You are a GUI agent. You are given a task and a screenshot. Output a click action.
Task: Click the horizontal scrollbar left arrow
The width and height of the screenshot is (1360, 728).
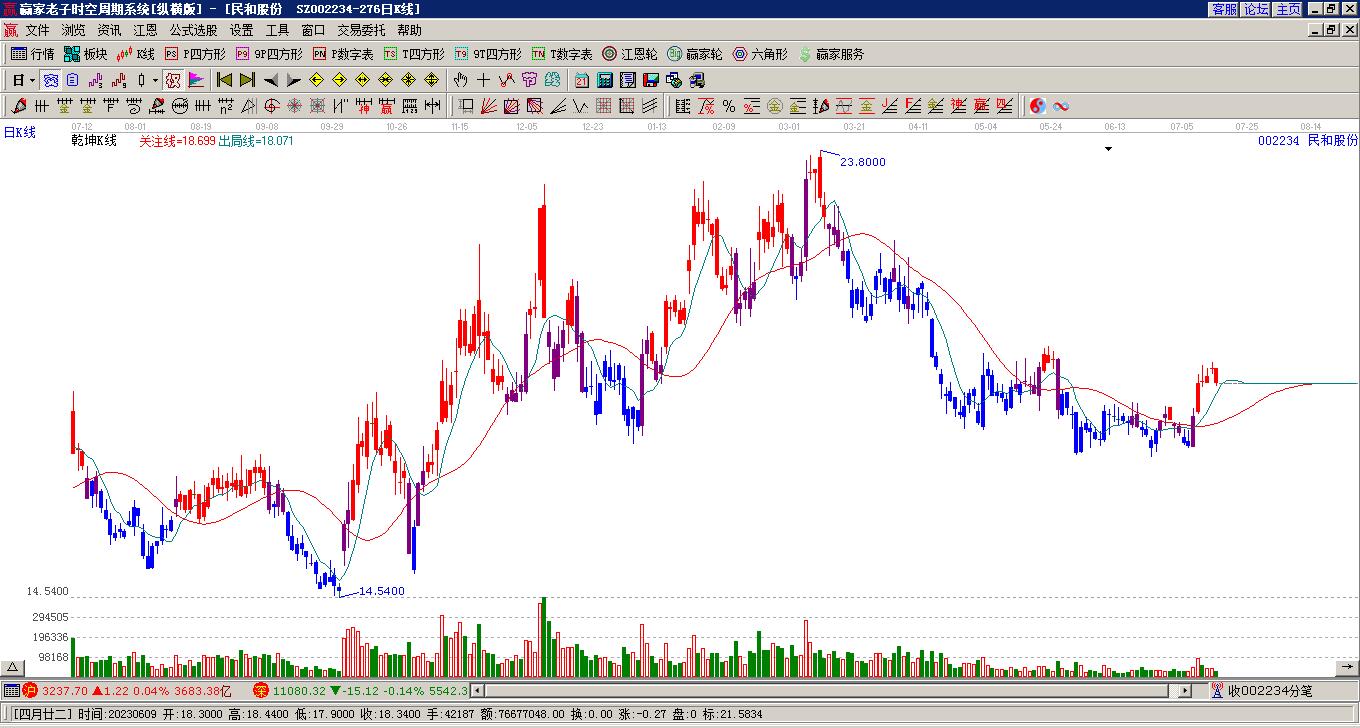[x=477, y=690]
